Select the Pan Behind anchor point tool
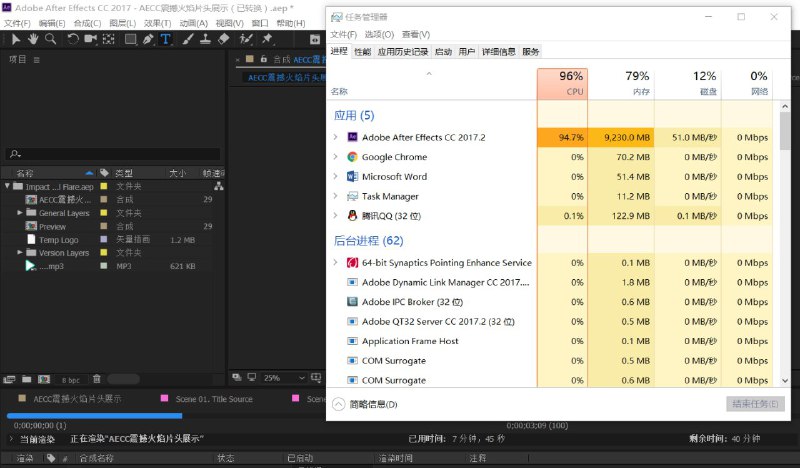Image resolution: width=800 pixels, height=468 pixels. [x=109, y=39]
